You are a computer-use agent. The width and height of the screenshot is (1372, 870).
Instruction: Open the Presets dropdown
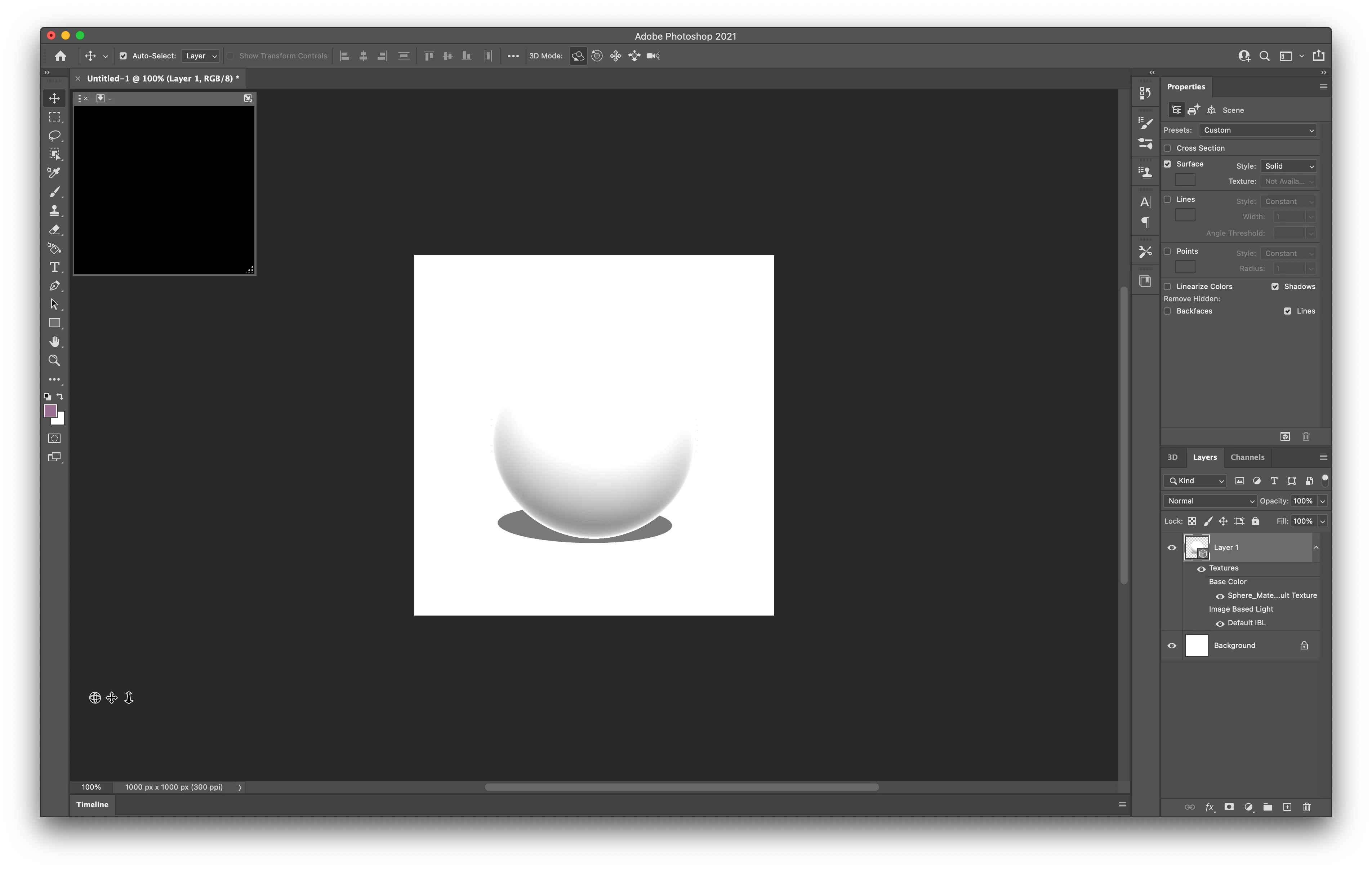tap(1257, 130)
